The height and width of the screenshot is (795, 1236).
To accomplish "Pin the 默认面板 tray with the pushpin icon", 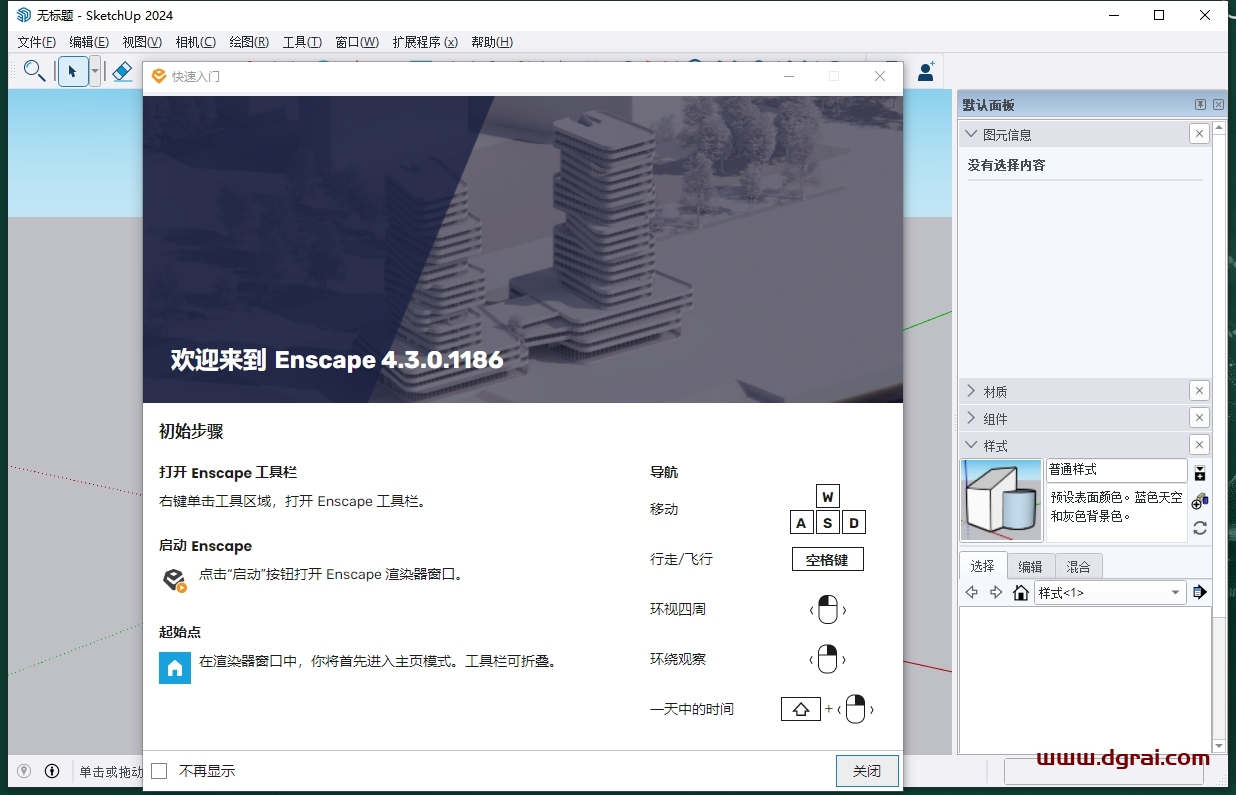I will [1200, 105].
